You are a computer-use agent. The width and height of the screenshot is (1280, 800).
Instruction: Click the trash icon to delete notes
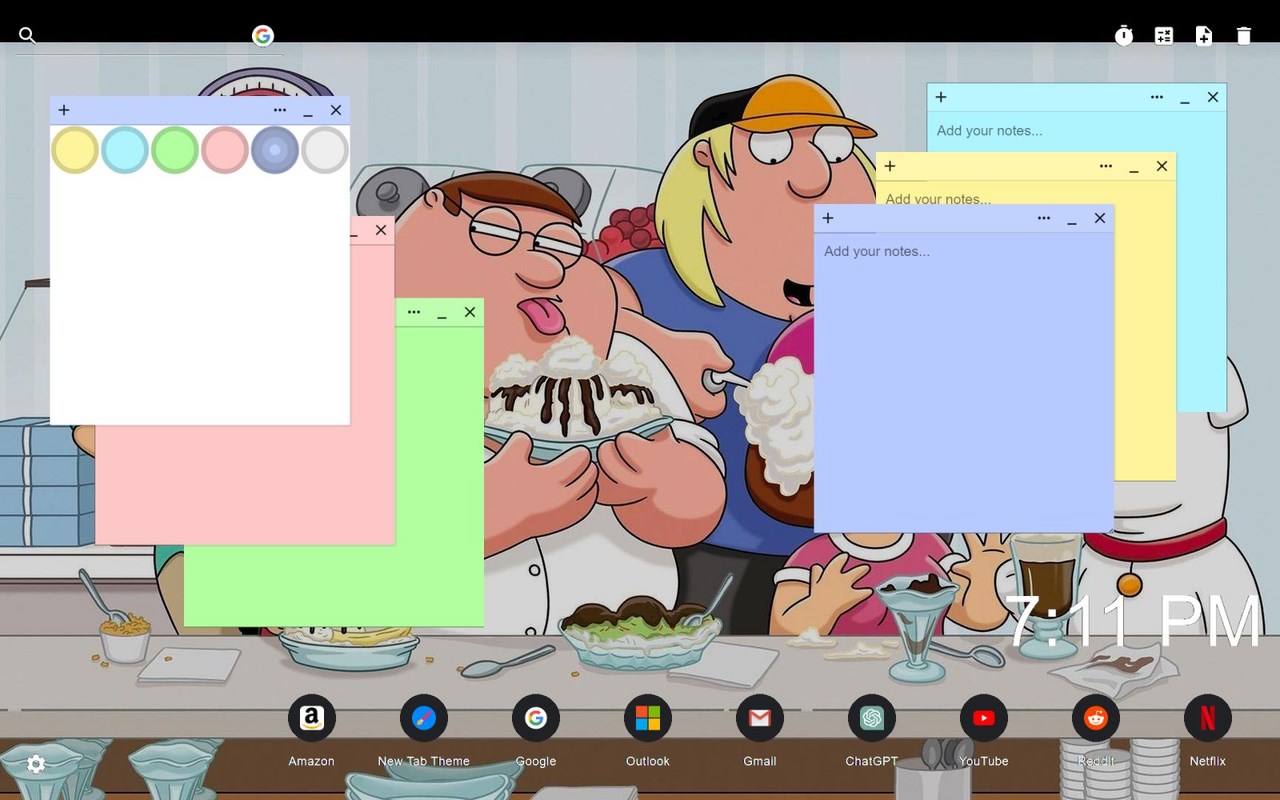click(x=1244, y=36)
